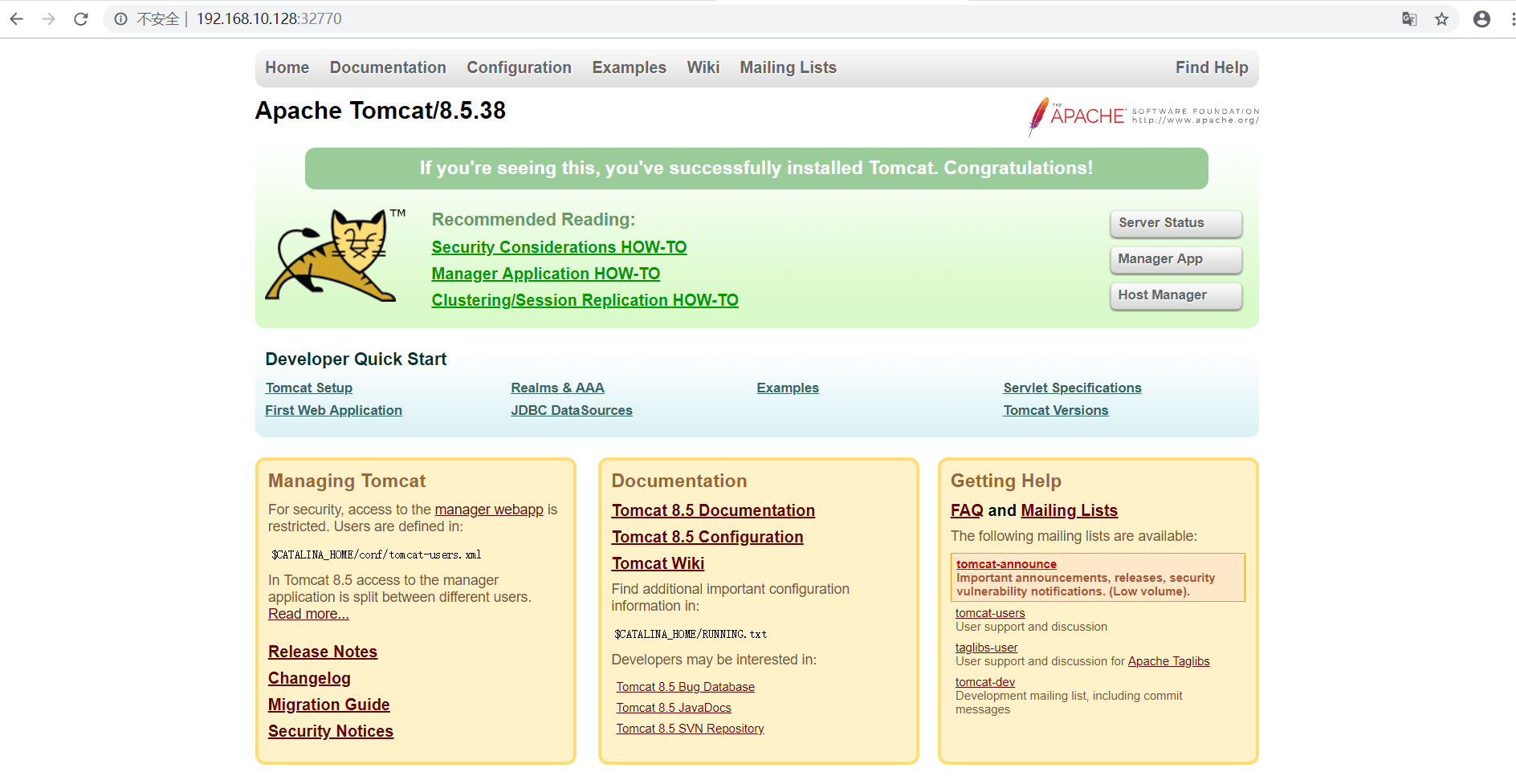The width and height of the screenshot is (1516, 784).
Task: Click the Server Status button
Action: point(1176,223)
